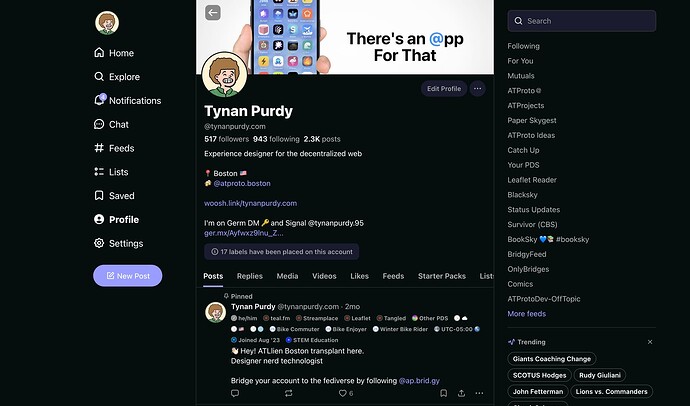Repost the pinned post
Image resolution: width=690 pixels, height=406 pixels.
[289, 393]
